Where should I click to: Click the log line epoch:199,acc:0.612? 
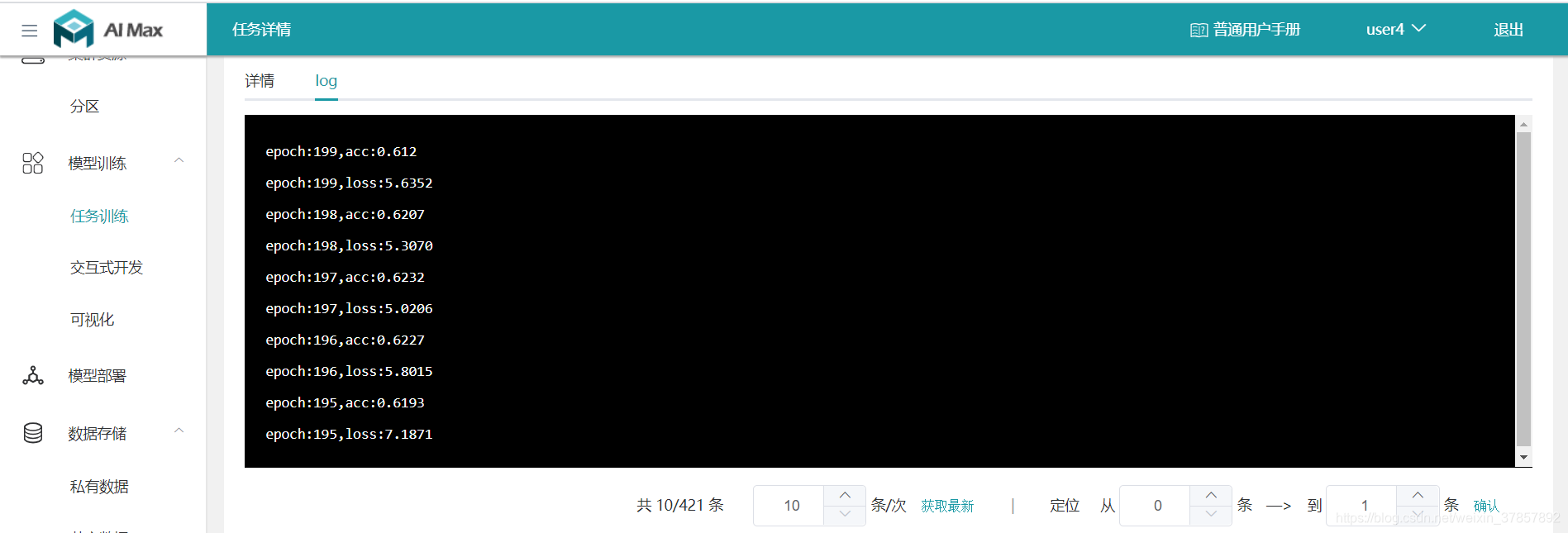point(341,151)
